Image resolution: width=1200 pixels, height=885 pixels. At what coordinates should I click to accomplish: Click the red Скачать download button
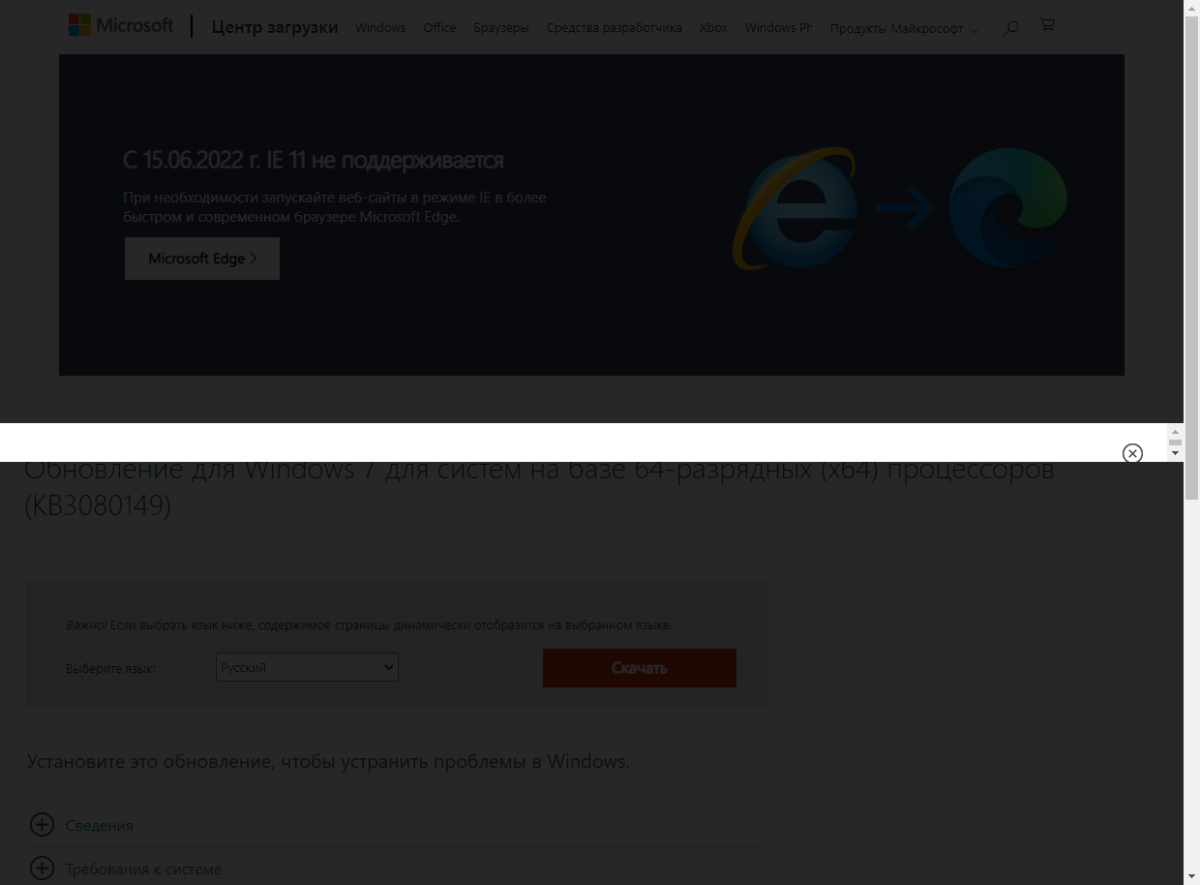pos(639,668)
